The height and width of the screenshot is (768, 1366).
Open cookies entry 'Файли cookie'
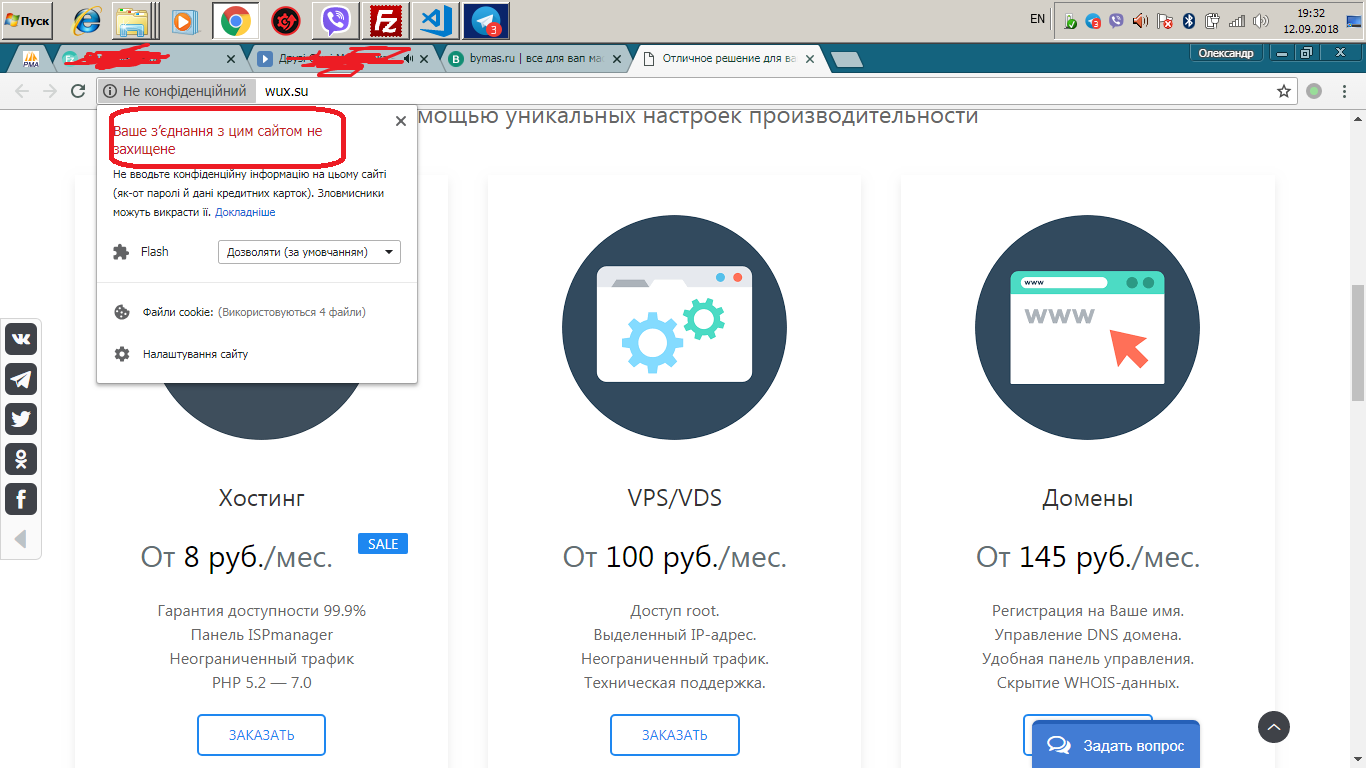click(x=177, y=312)
